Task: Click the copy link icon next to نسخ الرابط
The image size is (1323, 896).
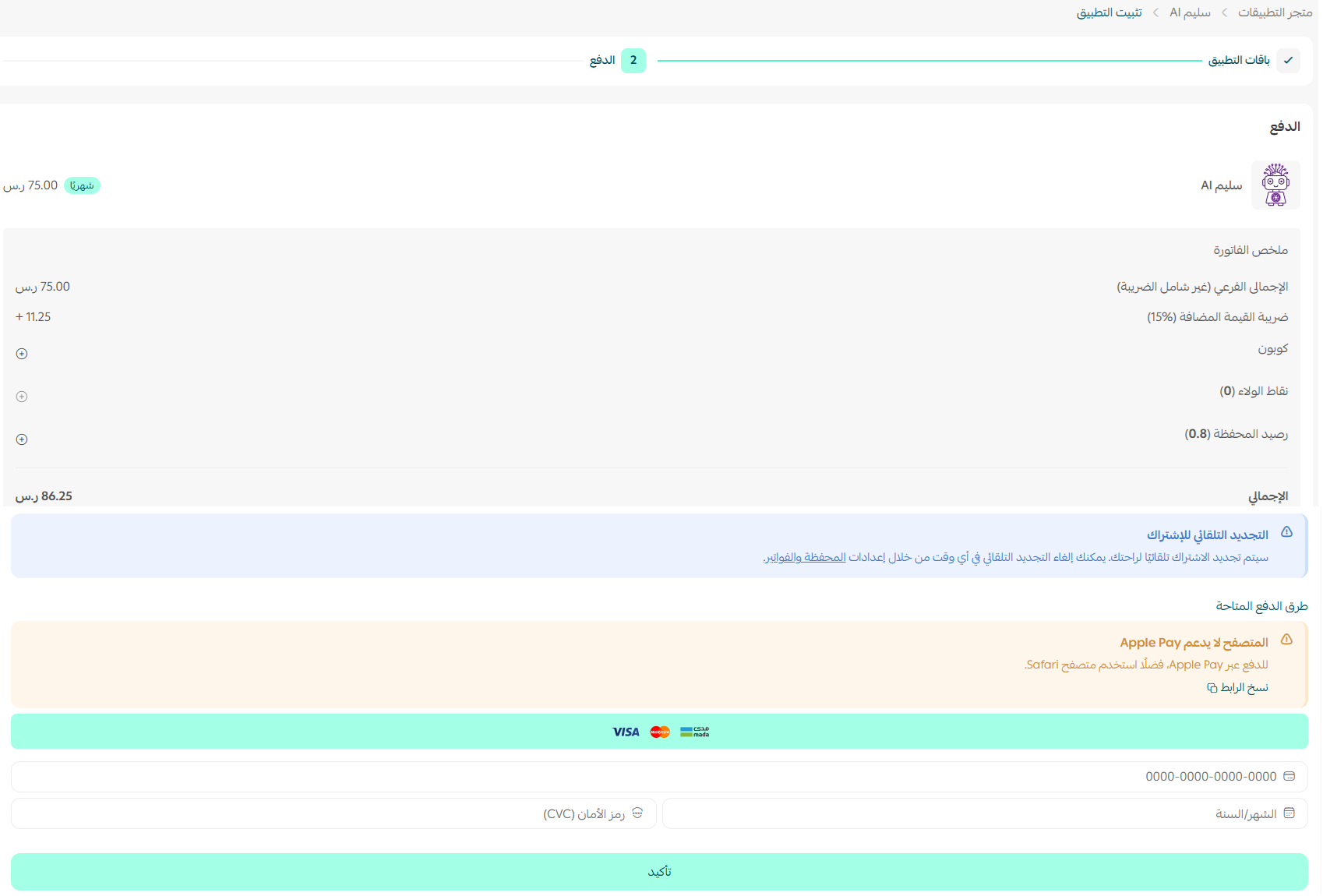Action: (x=1211, y=687)
